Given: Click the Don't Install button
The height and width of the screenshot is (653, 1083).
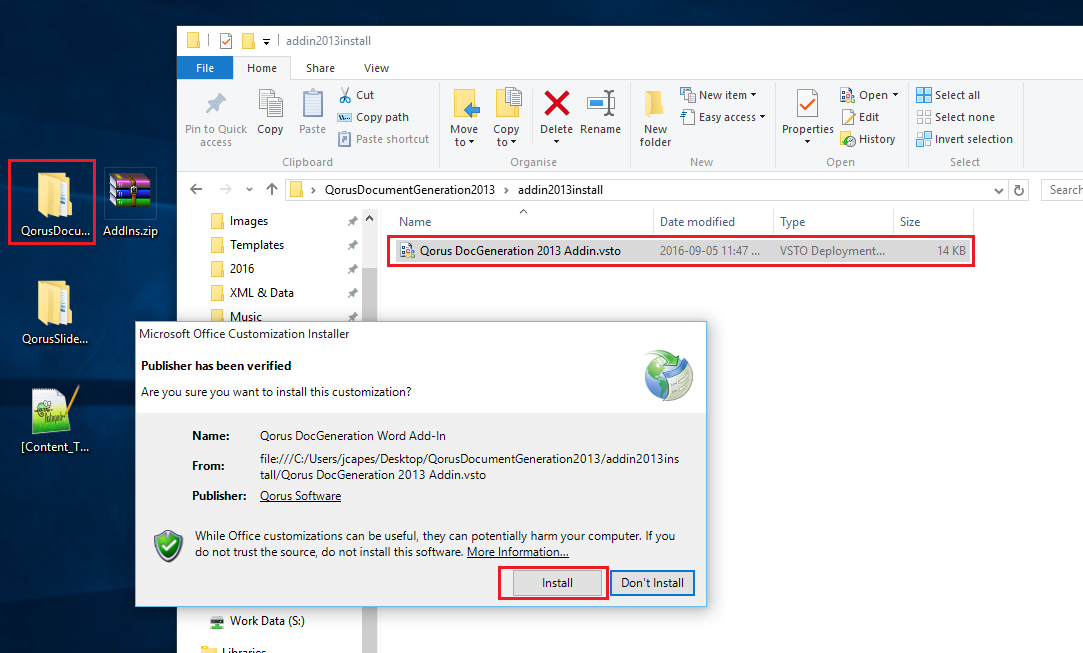Looking at the screenshot, I should coord(652,583).
